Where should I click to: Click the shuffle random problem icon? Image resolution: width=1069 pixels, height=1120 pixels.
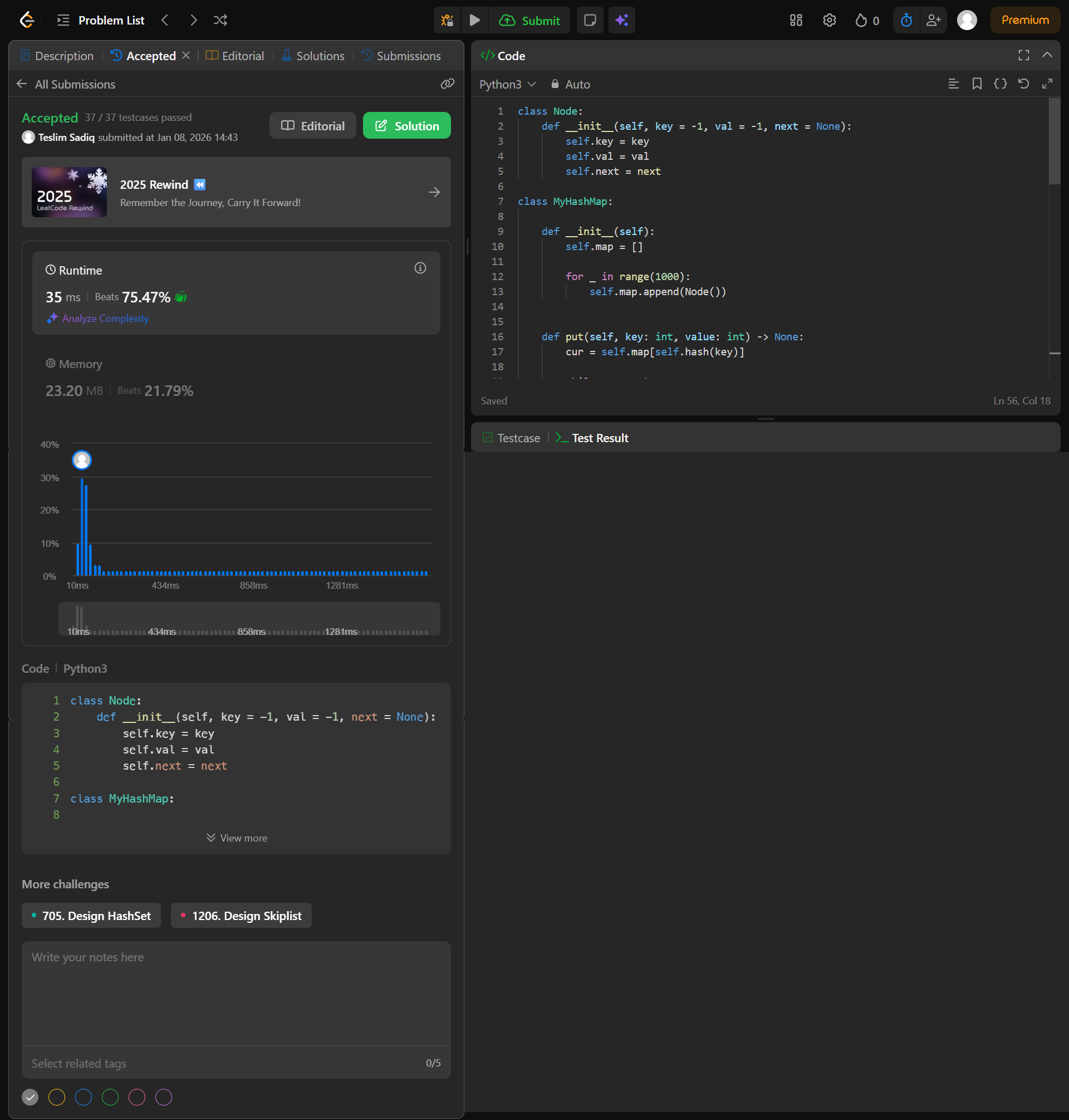pos(220,21)
